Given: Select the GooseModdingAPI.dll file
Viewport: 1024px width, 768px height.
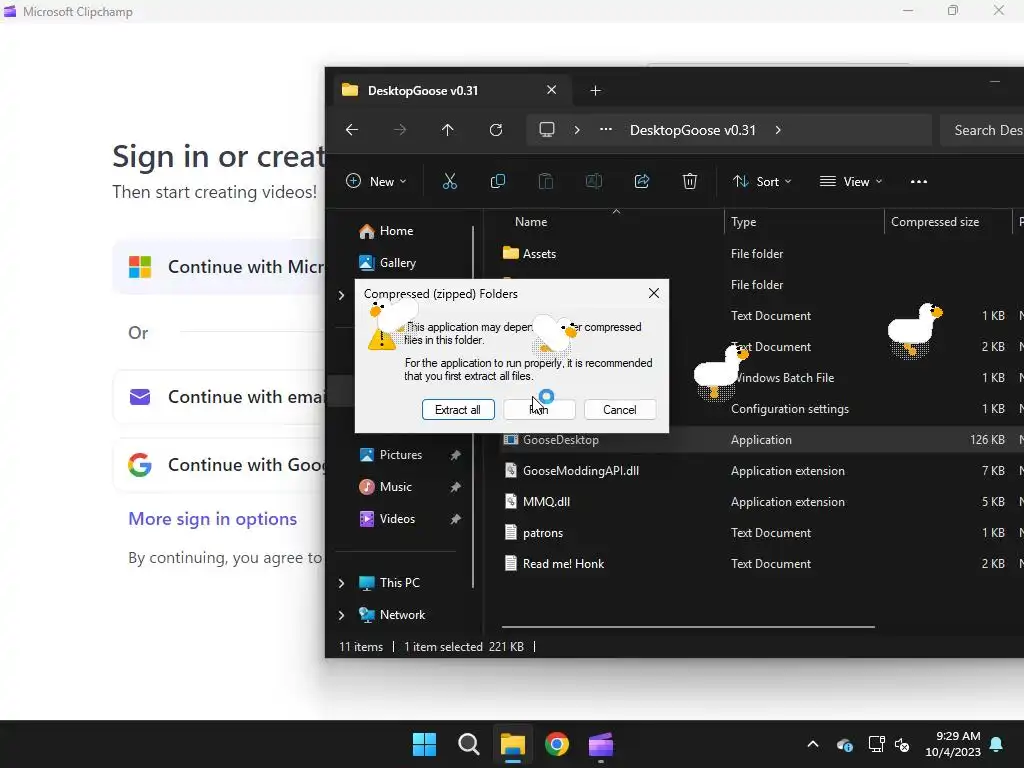Looking at the screenshot, I should click(571, 471).
